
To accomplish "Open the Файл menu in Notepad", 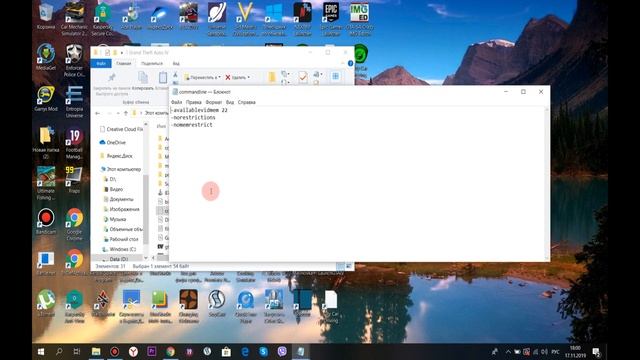I will (x=176, y=102).
